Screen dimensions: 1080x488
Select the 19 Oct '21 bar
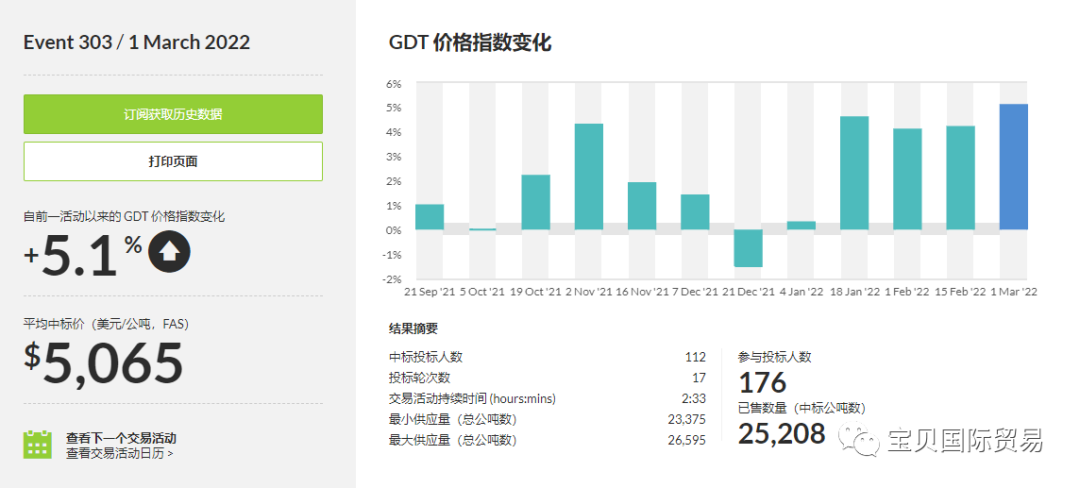pyautogui.click(x=536, y=202)
